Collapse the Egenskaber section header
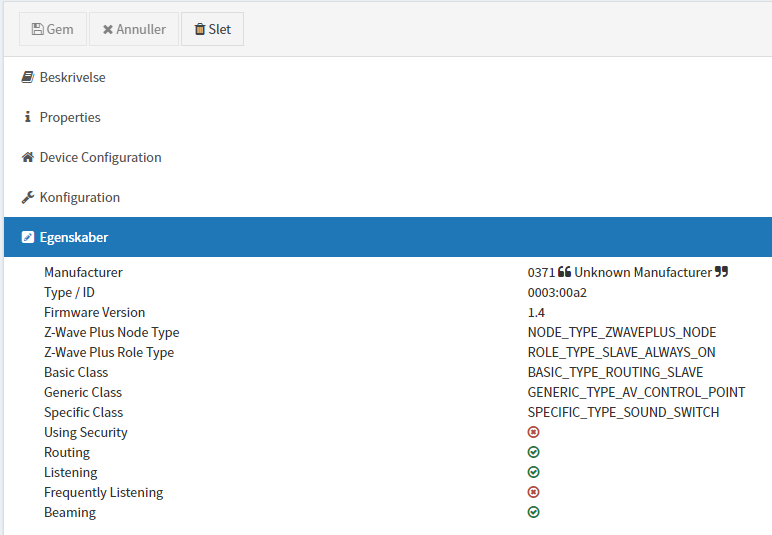This screenshot has width=772, height=535. (74, 238)
